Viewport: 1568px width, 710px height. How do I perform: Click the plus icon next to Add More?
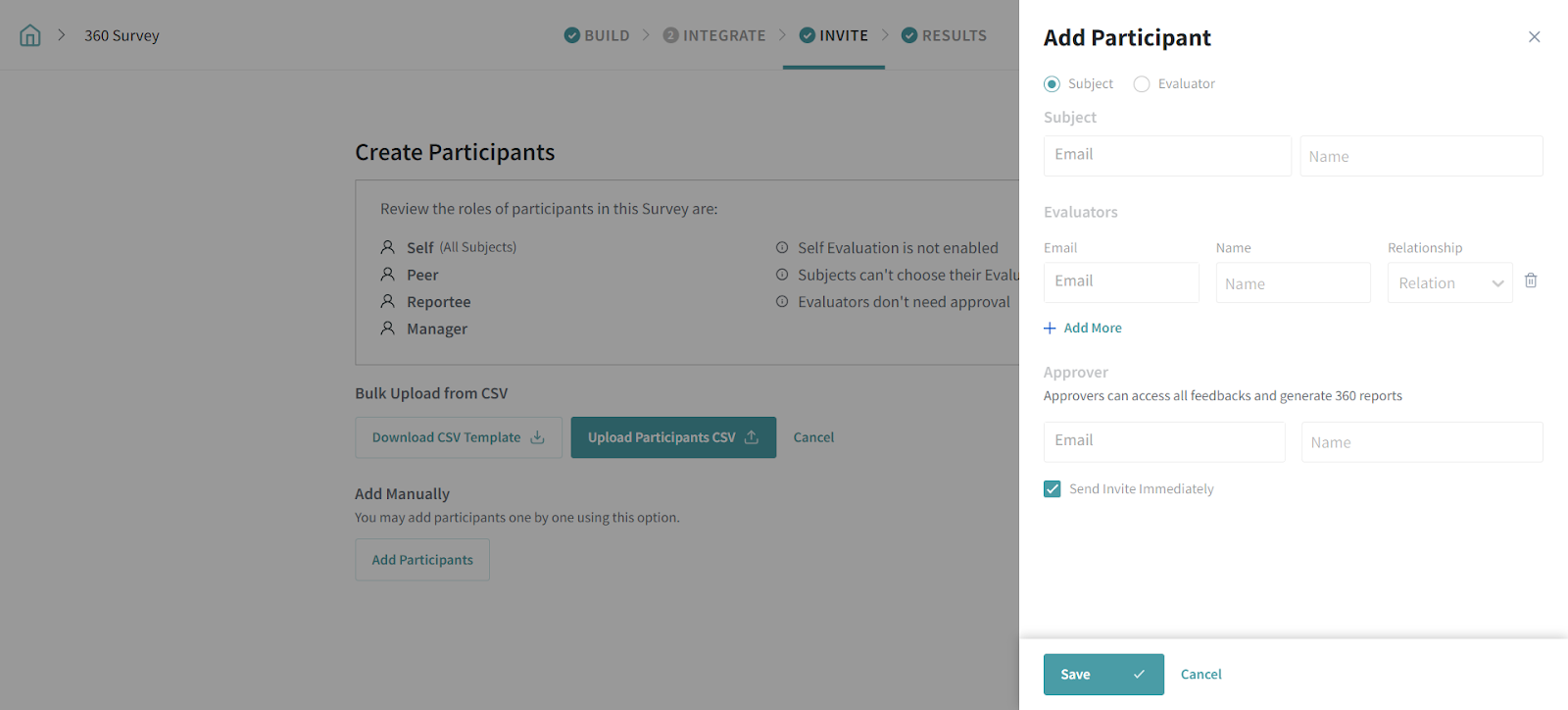coord(1050,329)
